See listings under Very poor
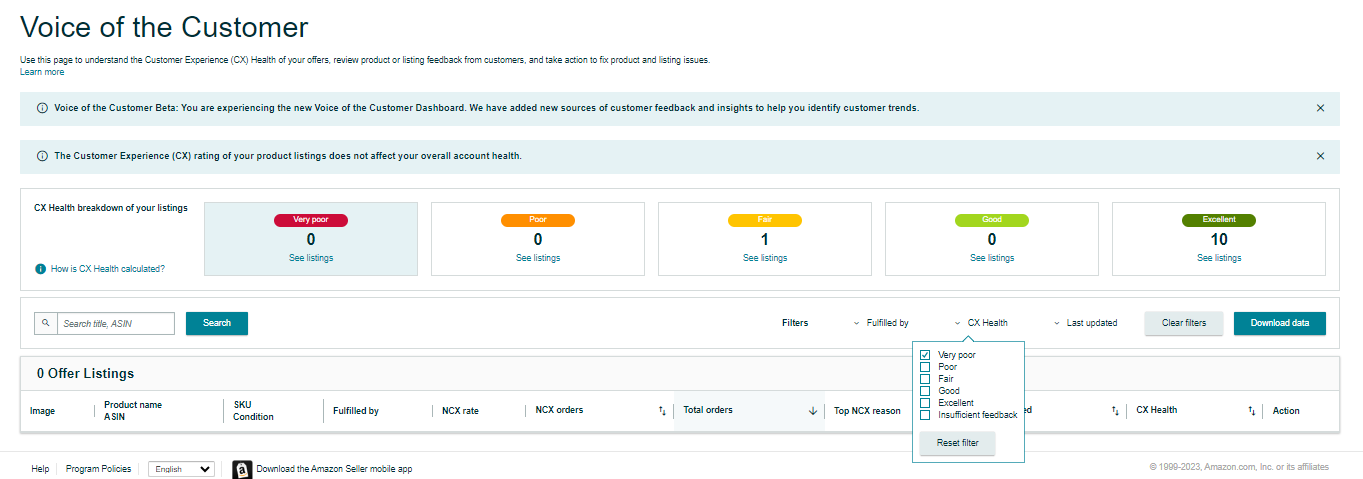The image size is (1363, 479). click(x=311, y=258)
